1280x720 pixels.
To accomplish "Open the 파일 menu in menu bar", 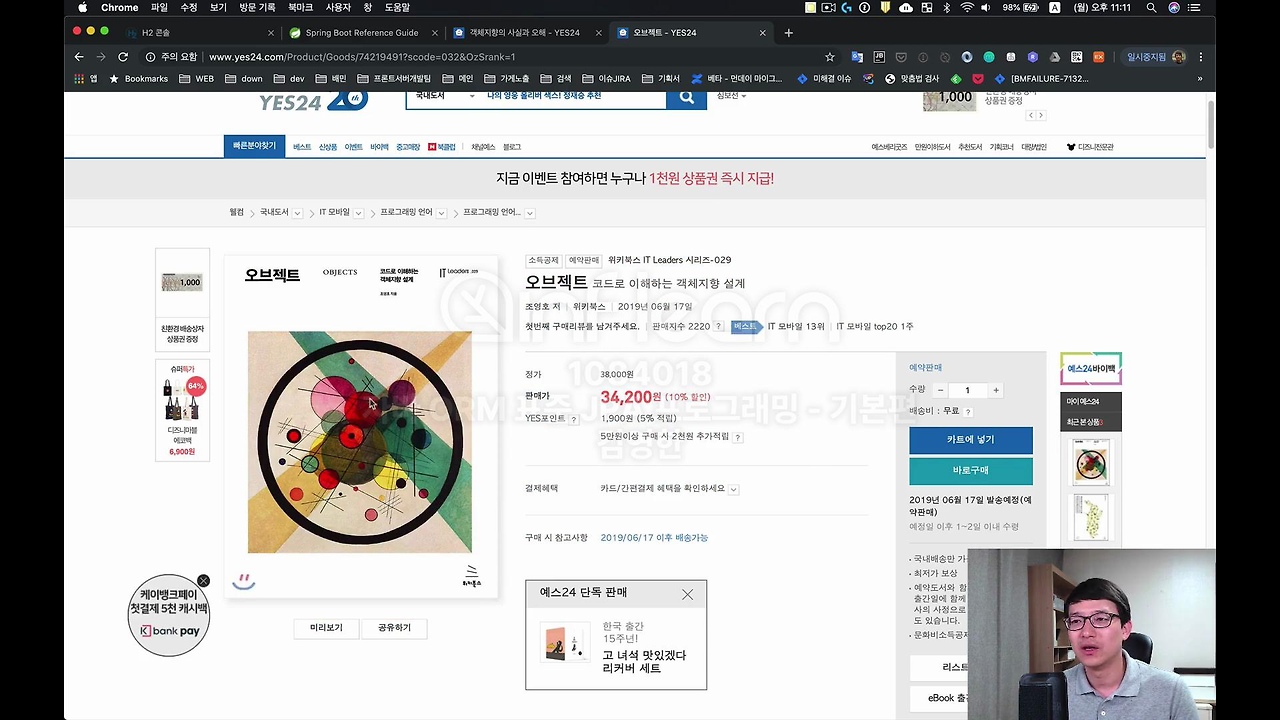I will pyautogui.click(x=159, y=7).
